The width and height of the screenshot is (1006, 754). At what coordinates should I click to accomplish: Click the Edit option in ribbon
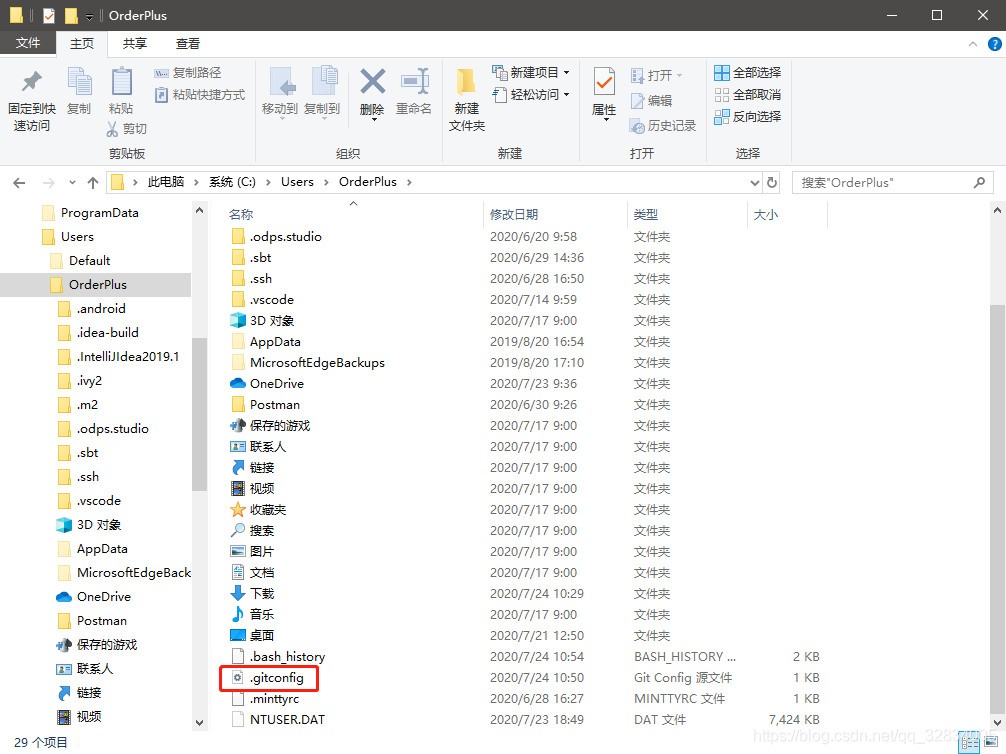[x=651, y=100]
